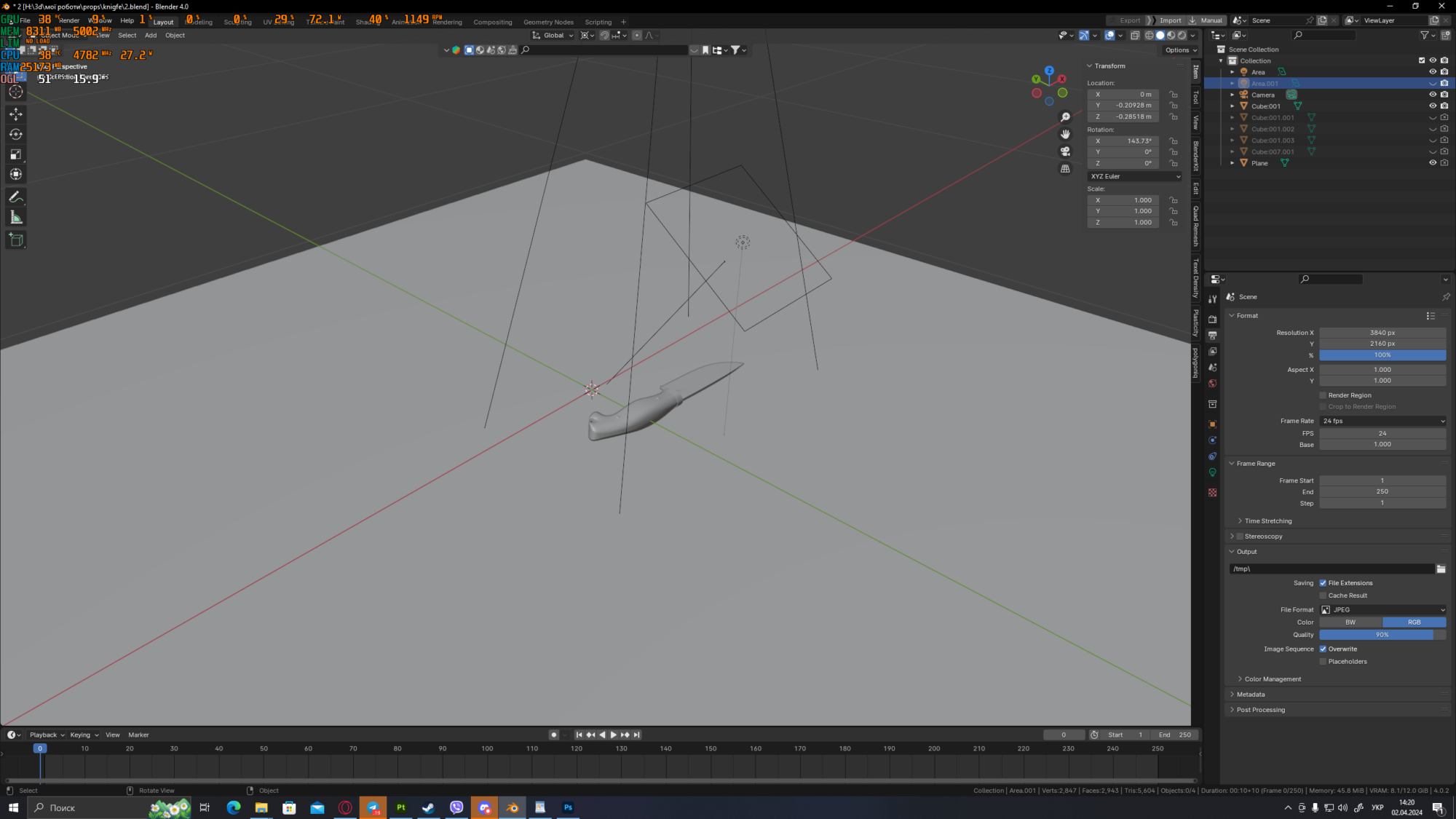The width and height of the screenshot is (1456, 819).
Task: Open the XYZ Euler rotation mode dropdown
Action: pyautogui.click(x=1134, y=176)
